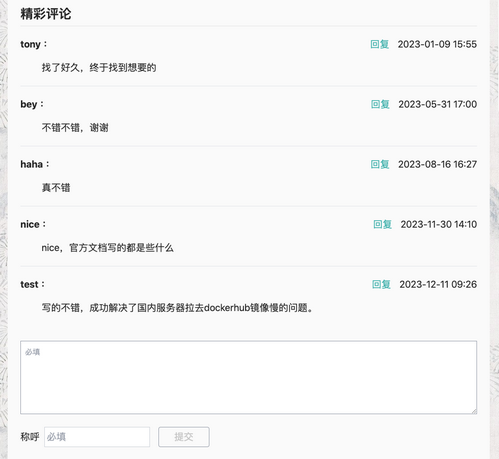Click the timestamp 2023-01-09 15:55
The image size is (499, 459).
click(437, 44)
